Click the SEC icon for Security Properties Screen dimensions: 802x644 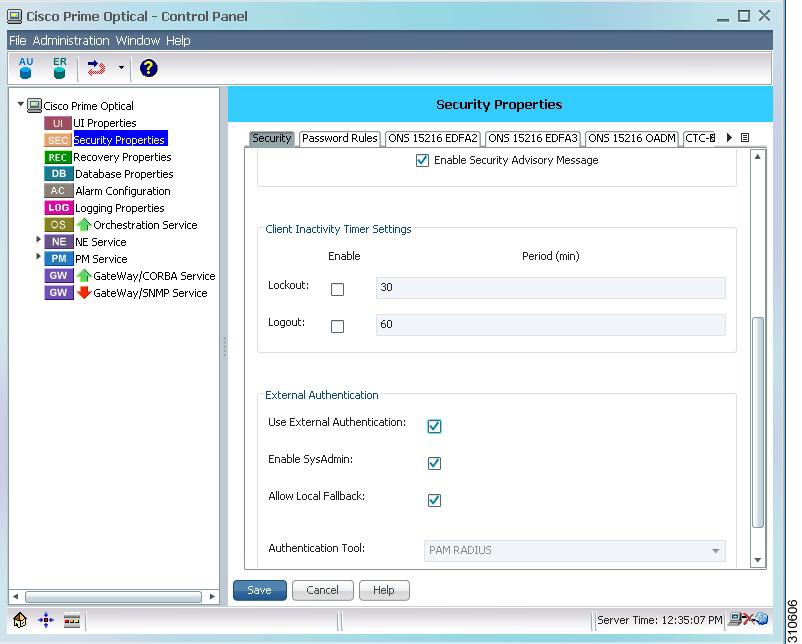click(58, 140)
